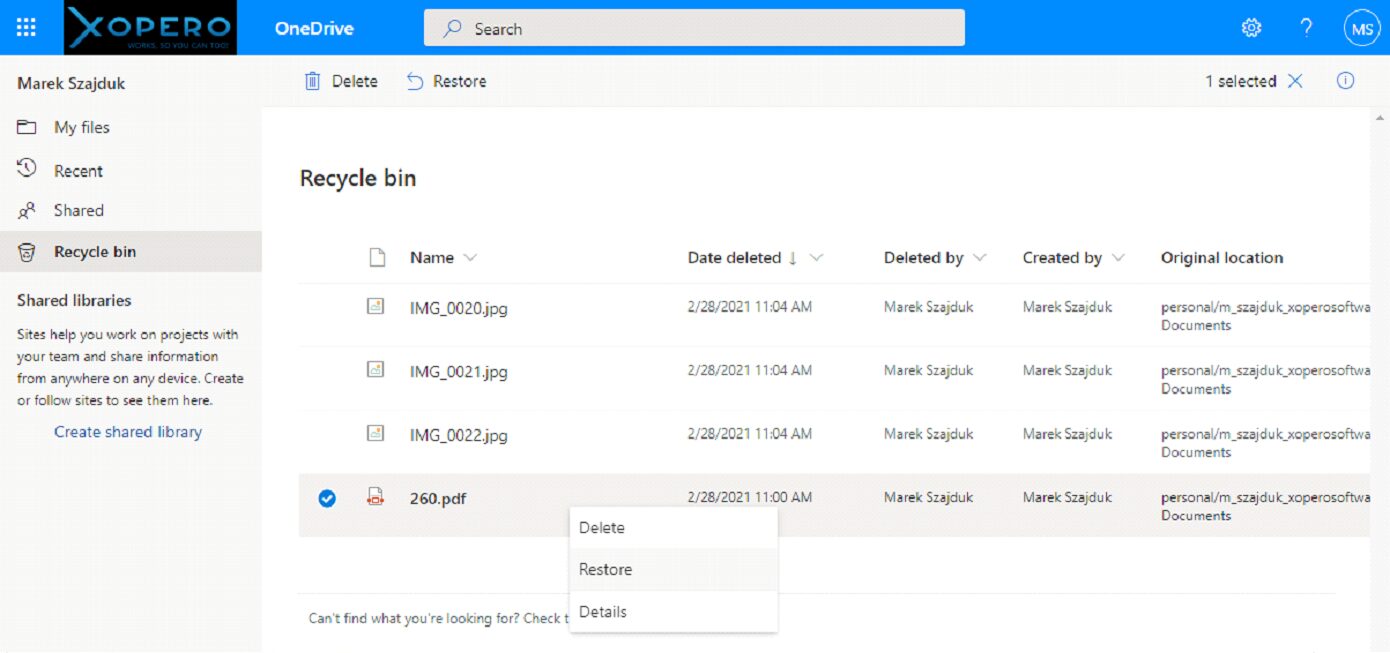Image resolution: width=1390 pixels, height=653 pixels.
Task: Click the image icon for IMG_0020.jpg
Action: click(x=376, y=307)
